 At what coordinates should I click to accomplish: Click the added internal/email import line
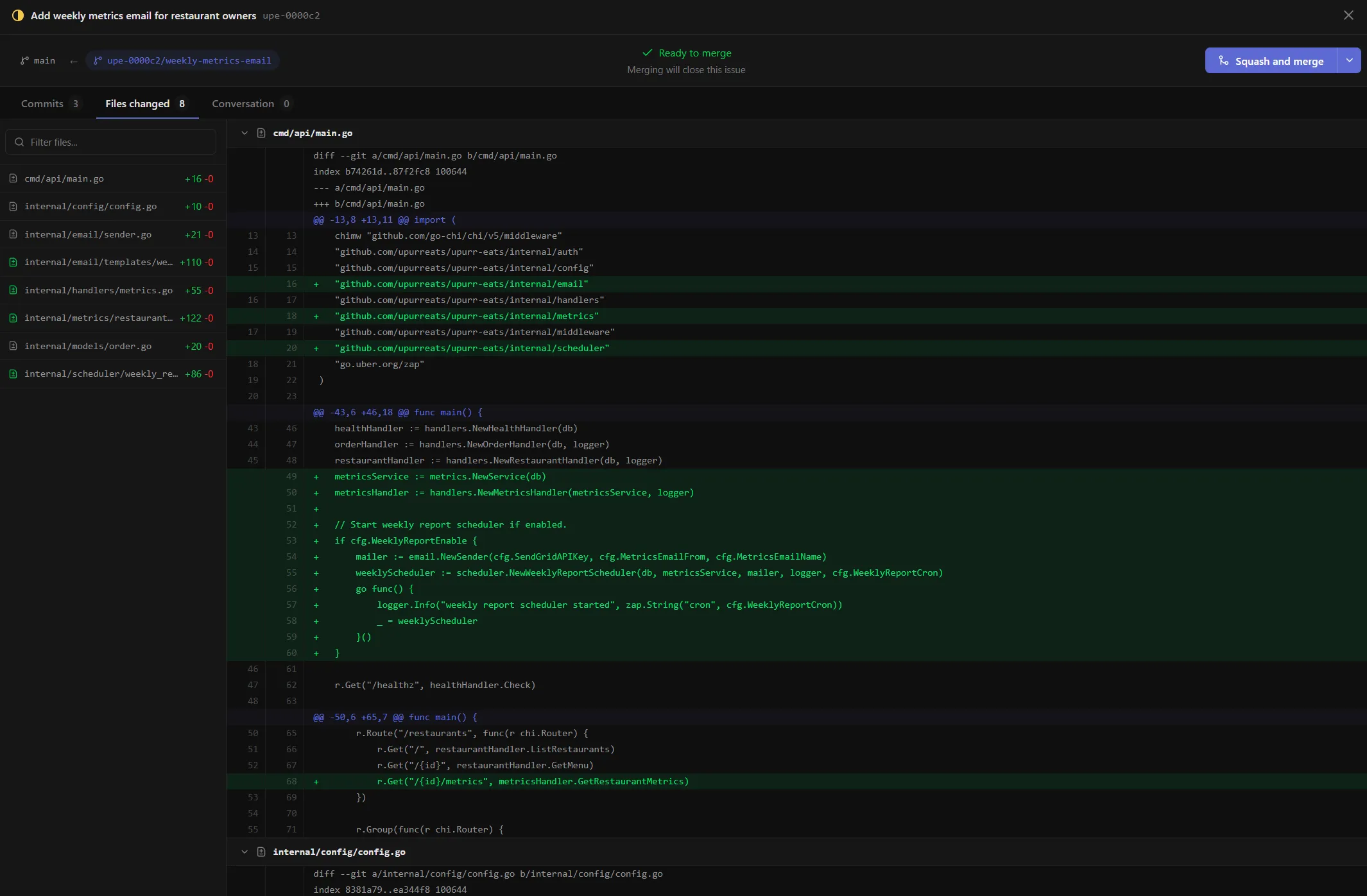click(796, 284)
